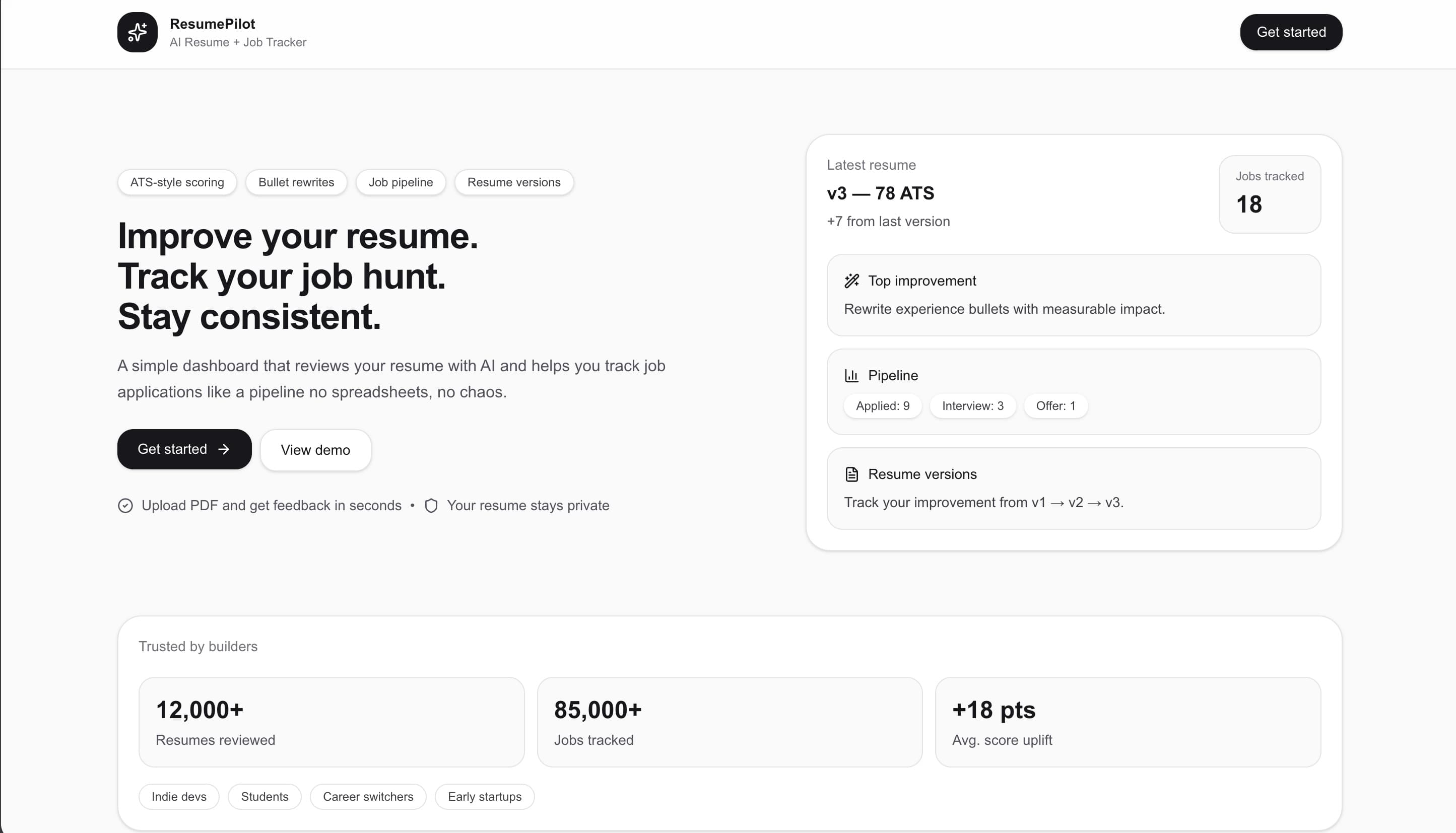Click the Offer: 1 pipeline chip
Viewport: 1456px width, 833px height.
(x=1055, y=405)
